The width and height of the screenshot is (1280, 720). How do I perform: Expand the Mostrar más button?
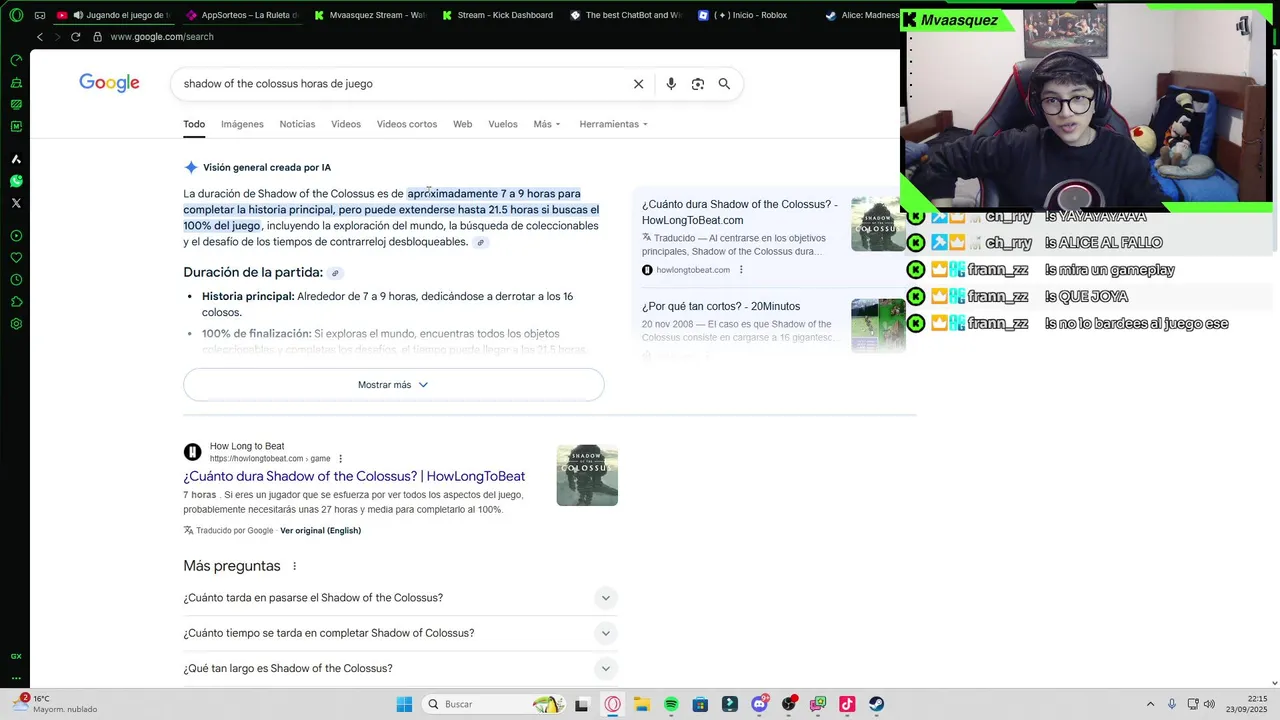coord(393,385)
